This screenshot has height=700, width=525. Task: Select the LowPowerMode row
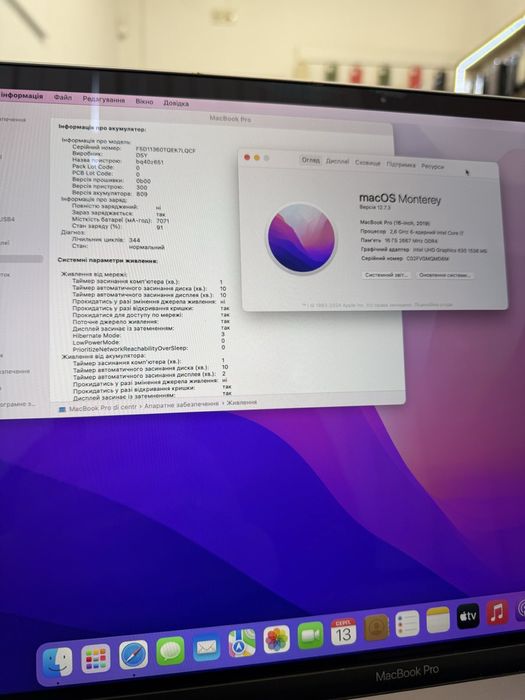pos(149,342)
